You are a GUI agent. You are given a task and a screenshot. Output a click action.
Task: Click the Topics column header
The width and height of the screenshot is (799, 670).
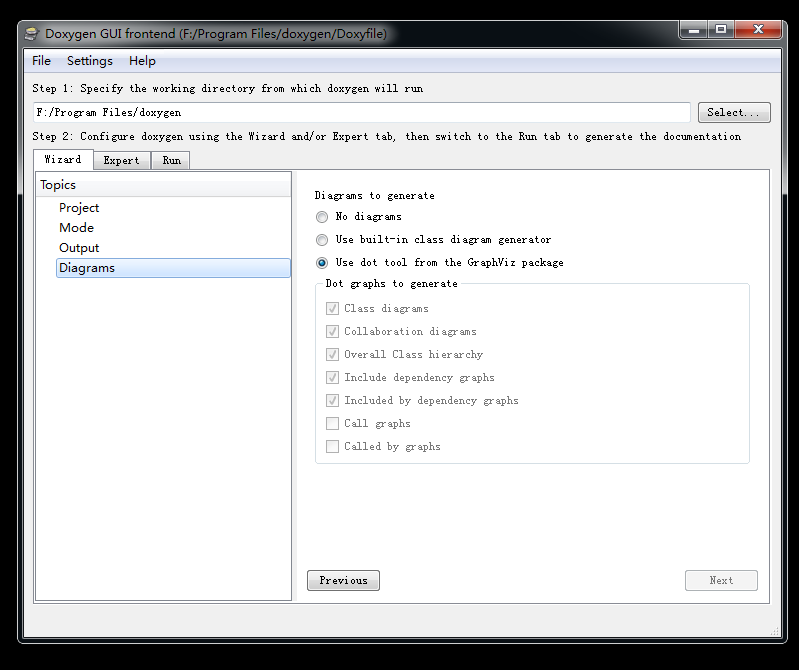[x=163, y=185]
